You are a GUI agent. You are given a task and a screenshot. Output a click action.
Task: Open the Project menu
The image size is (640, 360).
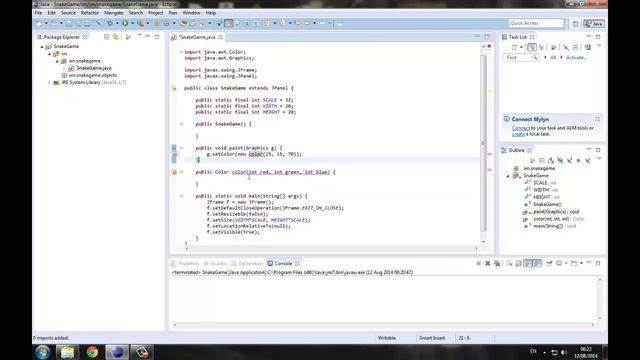(156, 13)
